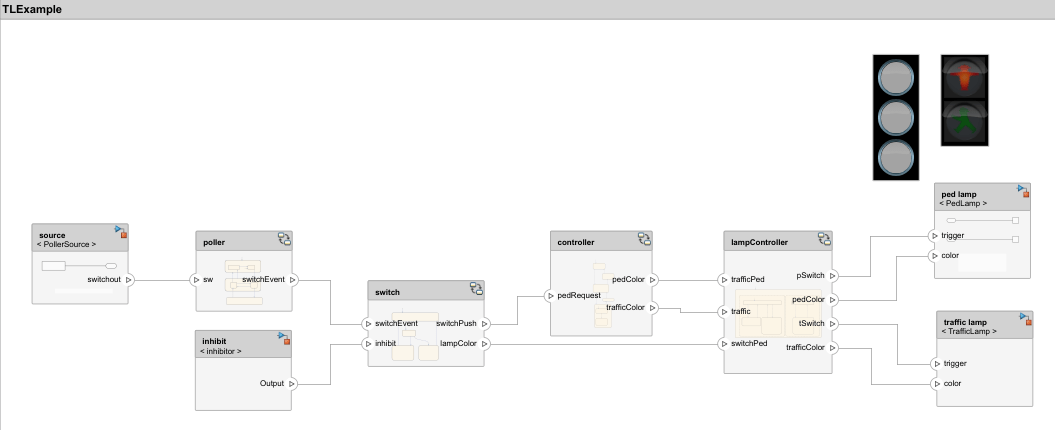Click the < inhibitor > type label
1055x430 pixels.
[221, 351]
